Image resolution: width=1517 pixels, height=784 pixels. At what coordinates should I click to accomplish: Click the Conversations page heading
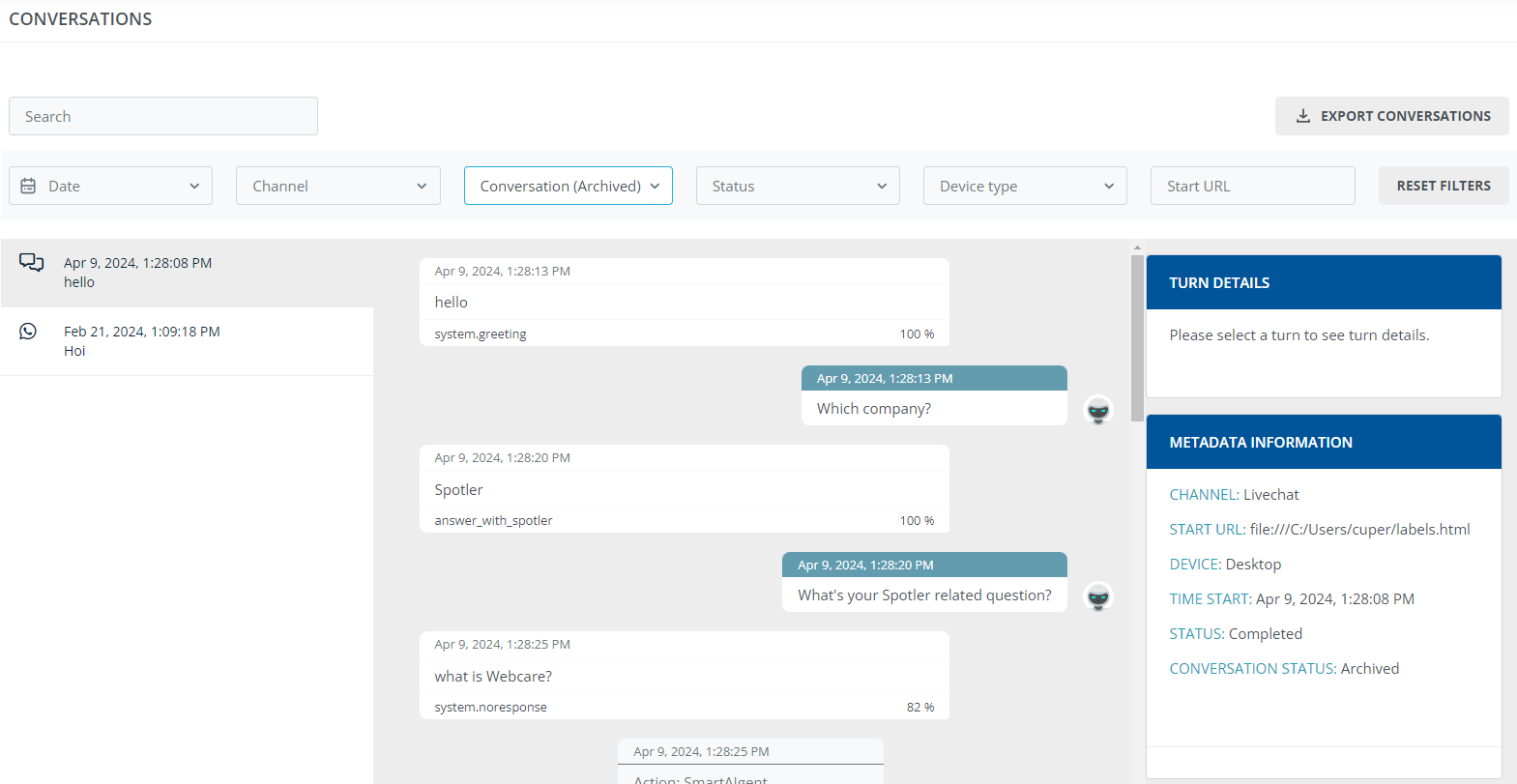tap(80, 19)
